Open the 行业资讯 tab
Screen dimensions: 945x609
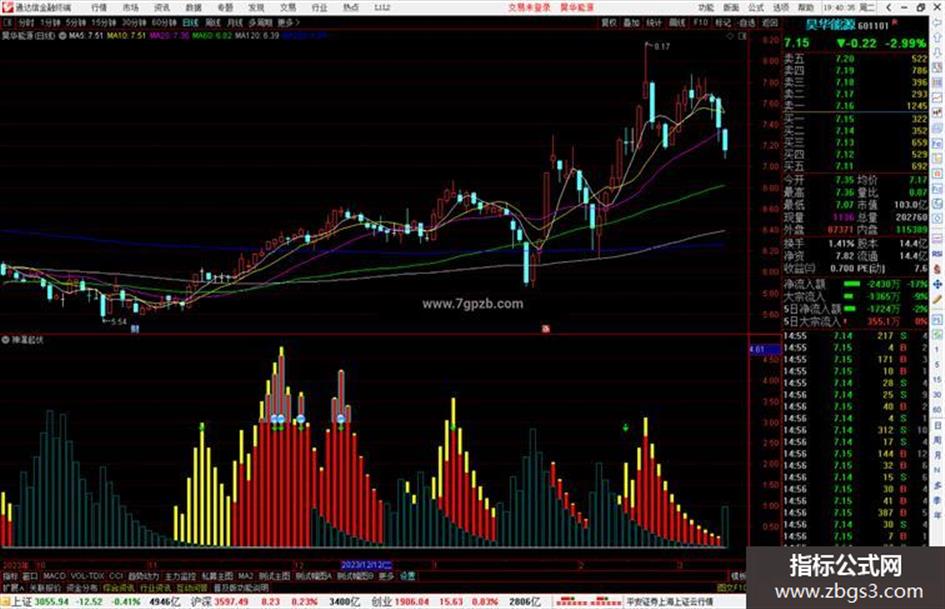point(155,587)
